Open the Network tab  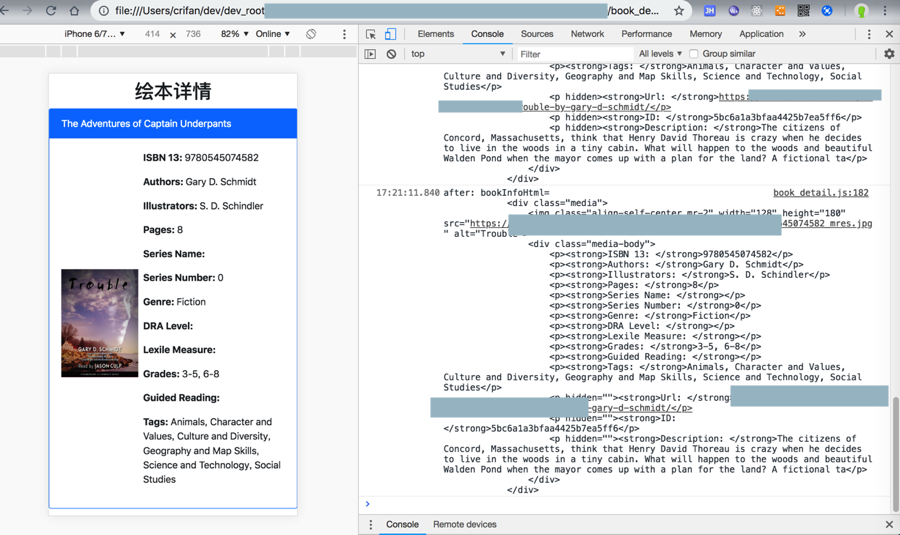coord(587,34)
